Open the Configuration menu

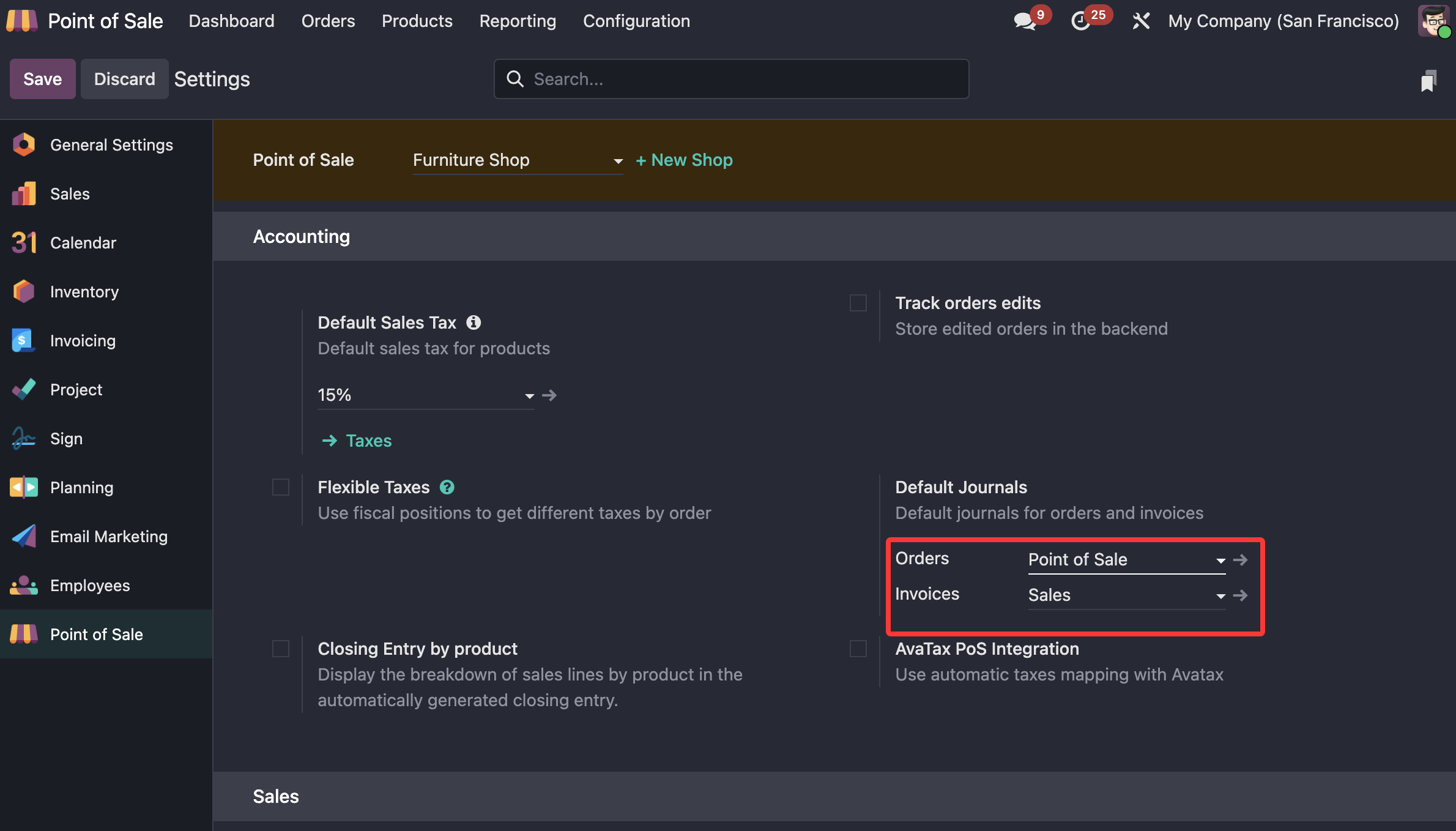[636, 21]
